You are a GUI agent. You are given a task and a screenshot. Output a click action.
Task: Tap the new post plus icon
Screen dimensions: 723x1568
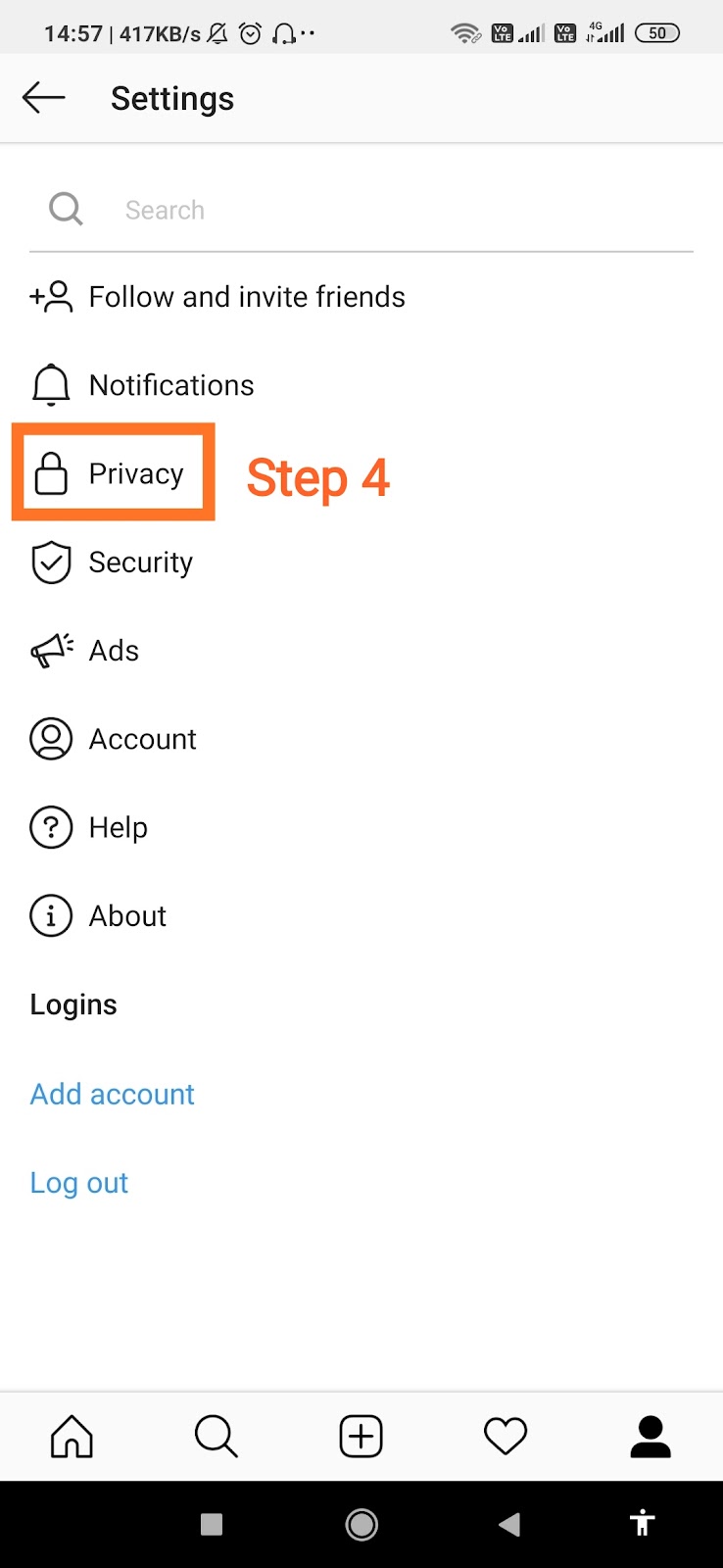[x=361, y=1437]
